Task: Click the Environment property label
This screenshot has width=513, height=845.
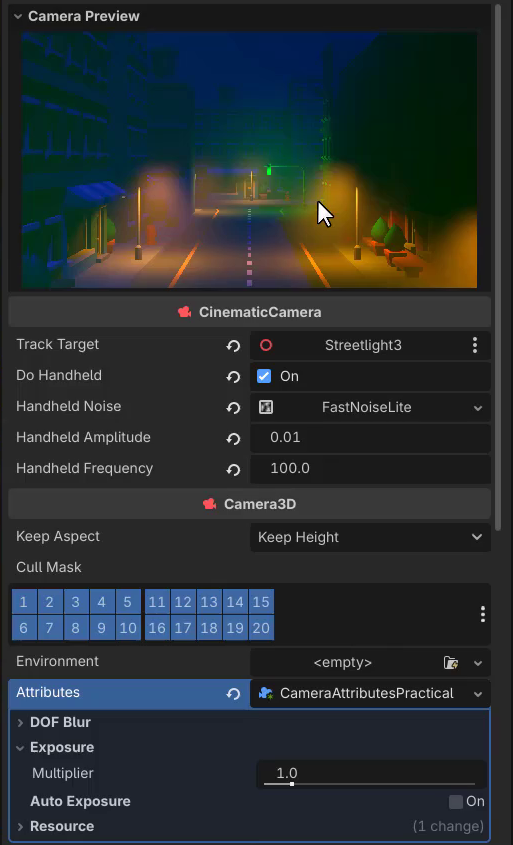Action: point(58,662)
